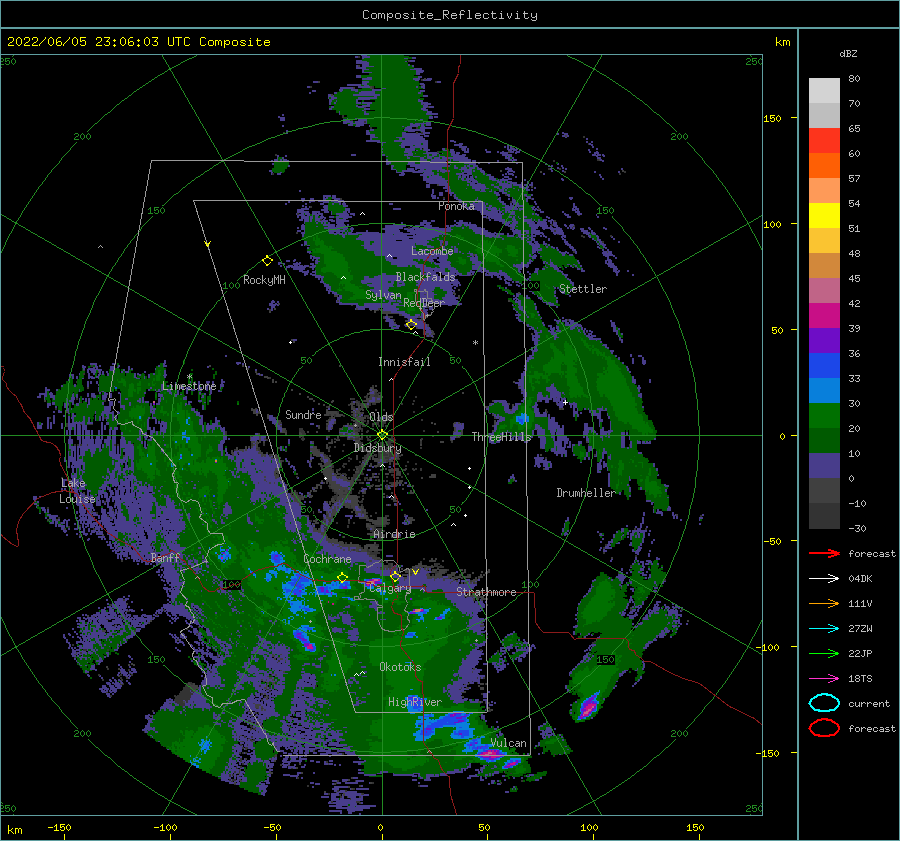
Task: Click the Innisfail city label
Action: pyautogui.click(x=404, y=362)
